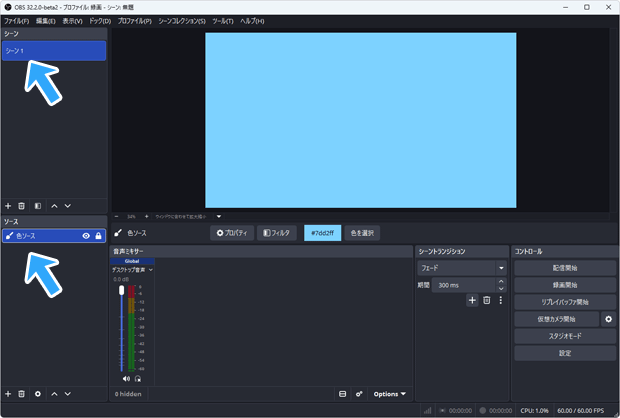Click the "0 hidden" label in mixer
The height and width of the screenshot is (418, 620).
[x=128, y=394]
